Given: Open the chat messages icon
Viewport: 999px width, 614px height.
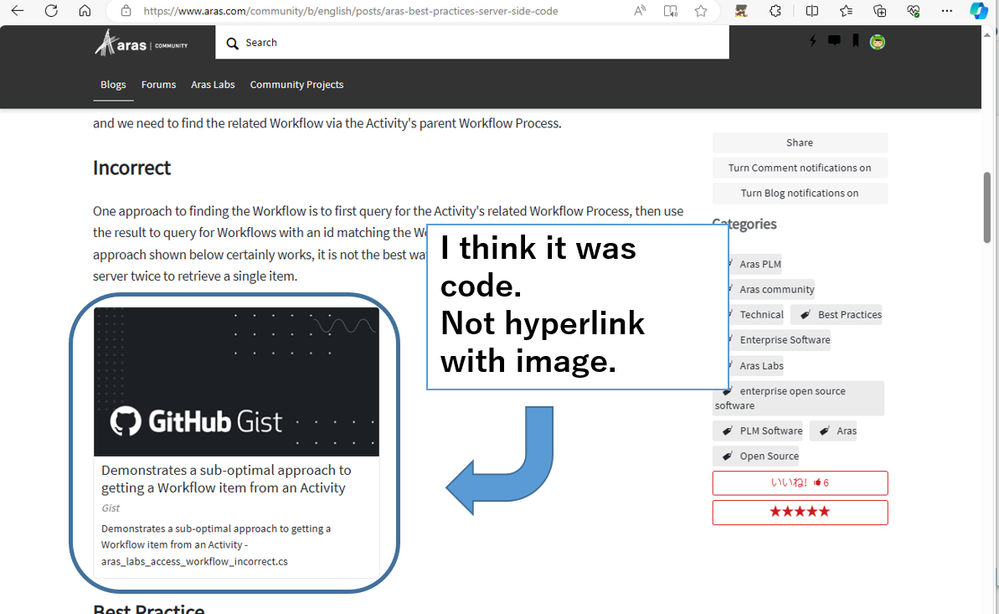Looking at the screenshot, I should click(834, 41).
